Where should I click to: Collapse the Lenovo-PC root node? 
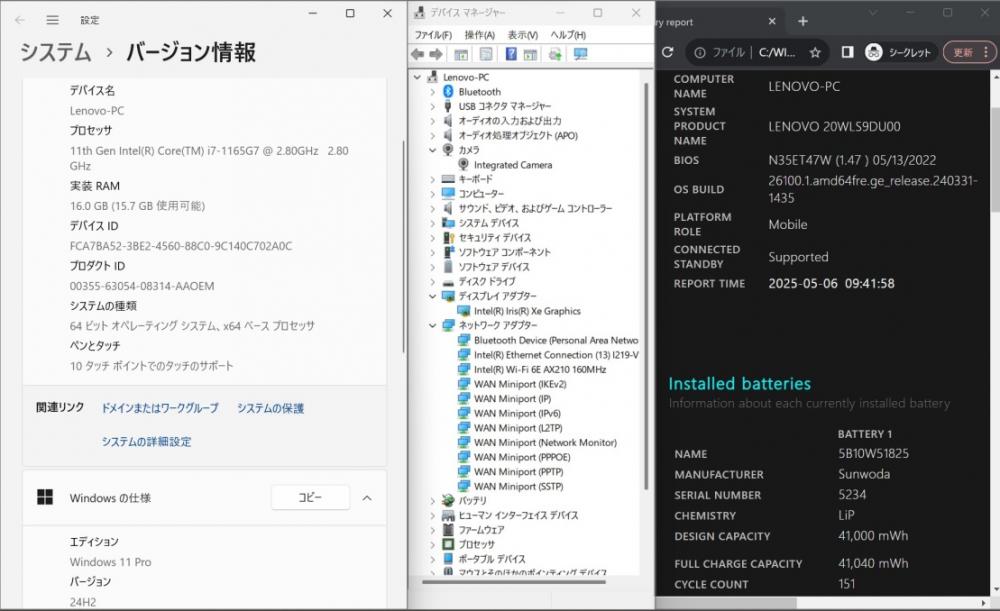418,77
